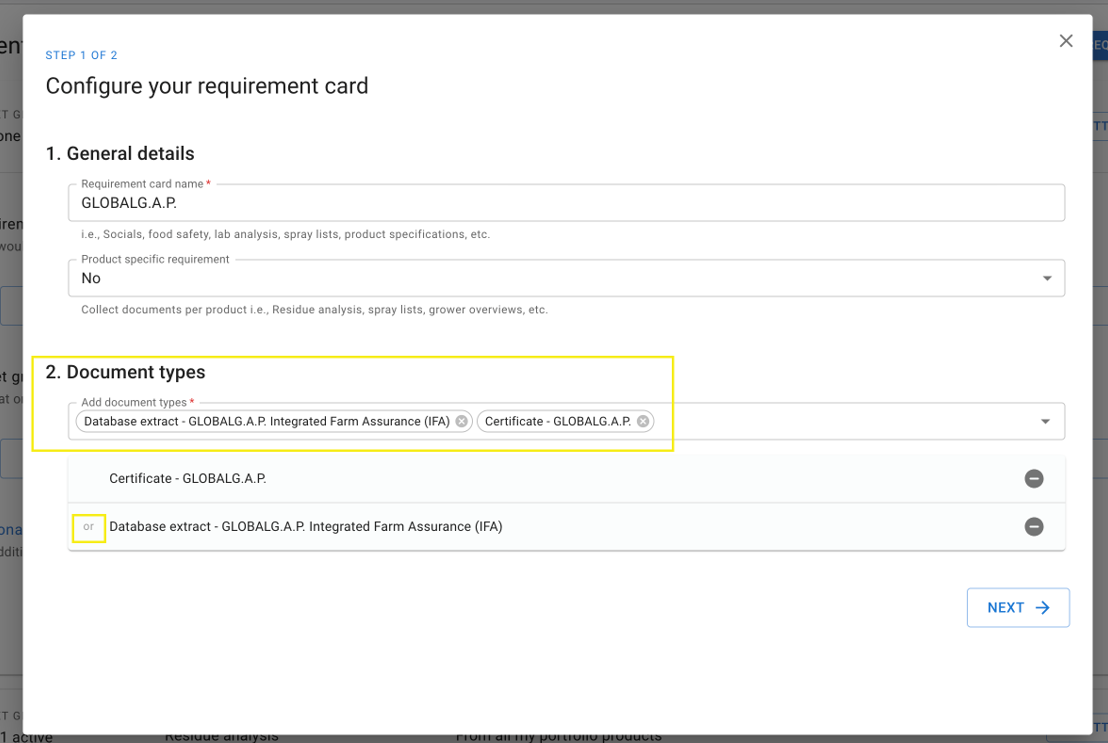Remove the Certificate - GLOBALG.A.P. chip
Viewport: 1108px width, 743px height.
(x=643, y=421)
